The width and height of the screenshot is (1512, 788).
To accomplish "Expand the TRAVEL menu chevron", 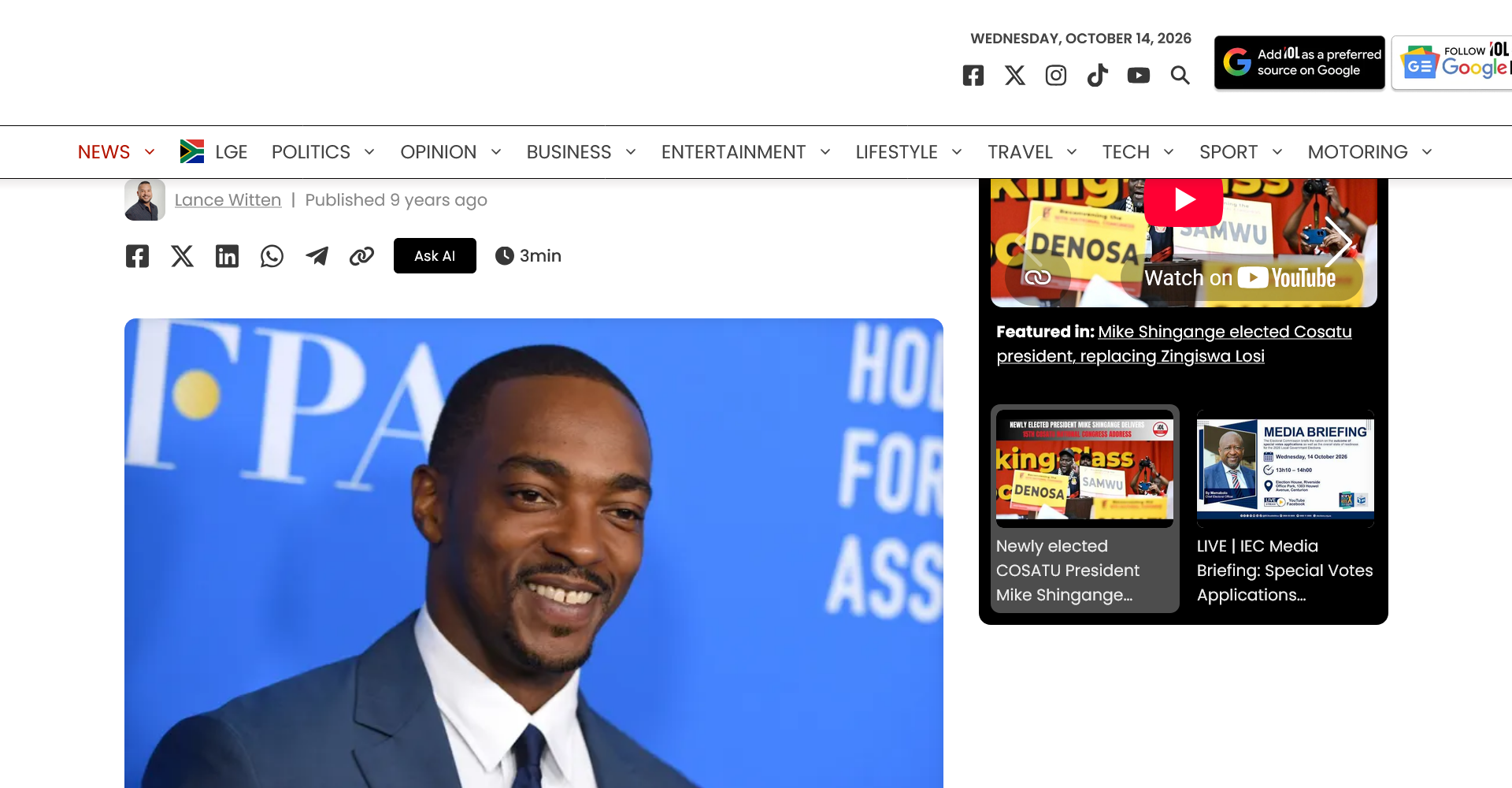I will (1072, 152).
